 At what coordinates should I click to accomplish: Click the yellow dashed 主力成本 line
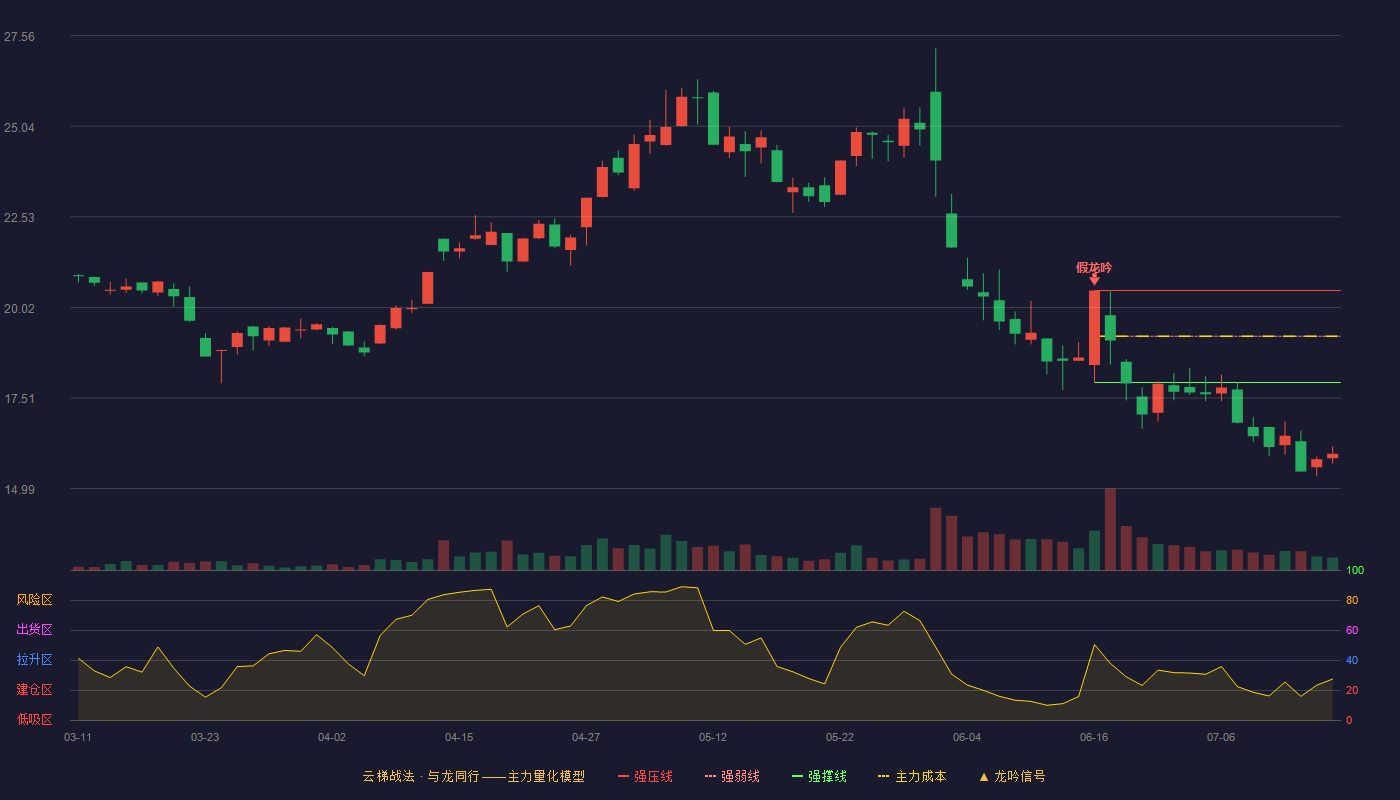1220,336
